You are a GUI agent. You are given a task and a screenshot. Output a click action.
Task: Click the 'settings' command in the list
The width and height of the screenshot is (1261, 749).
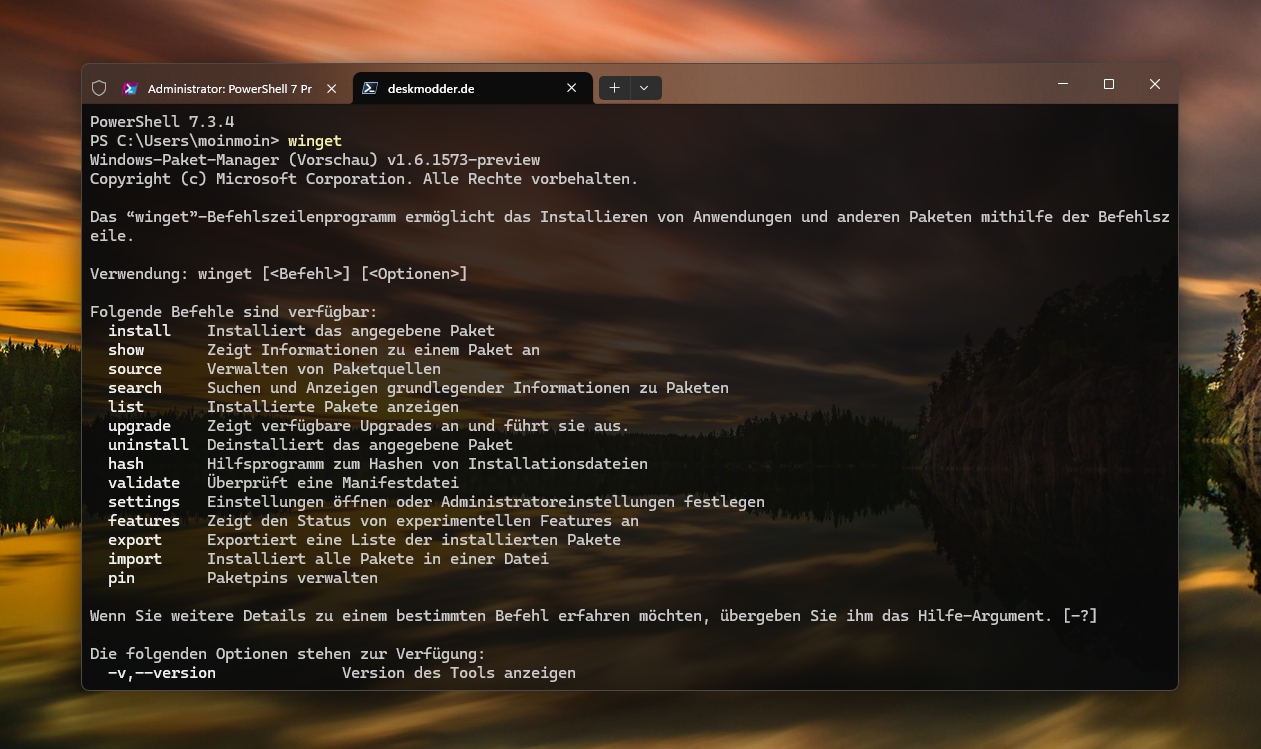[144, 502]
